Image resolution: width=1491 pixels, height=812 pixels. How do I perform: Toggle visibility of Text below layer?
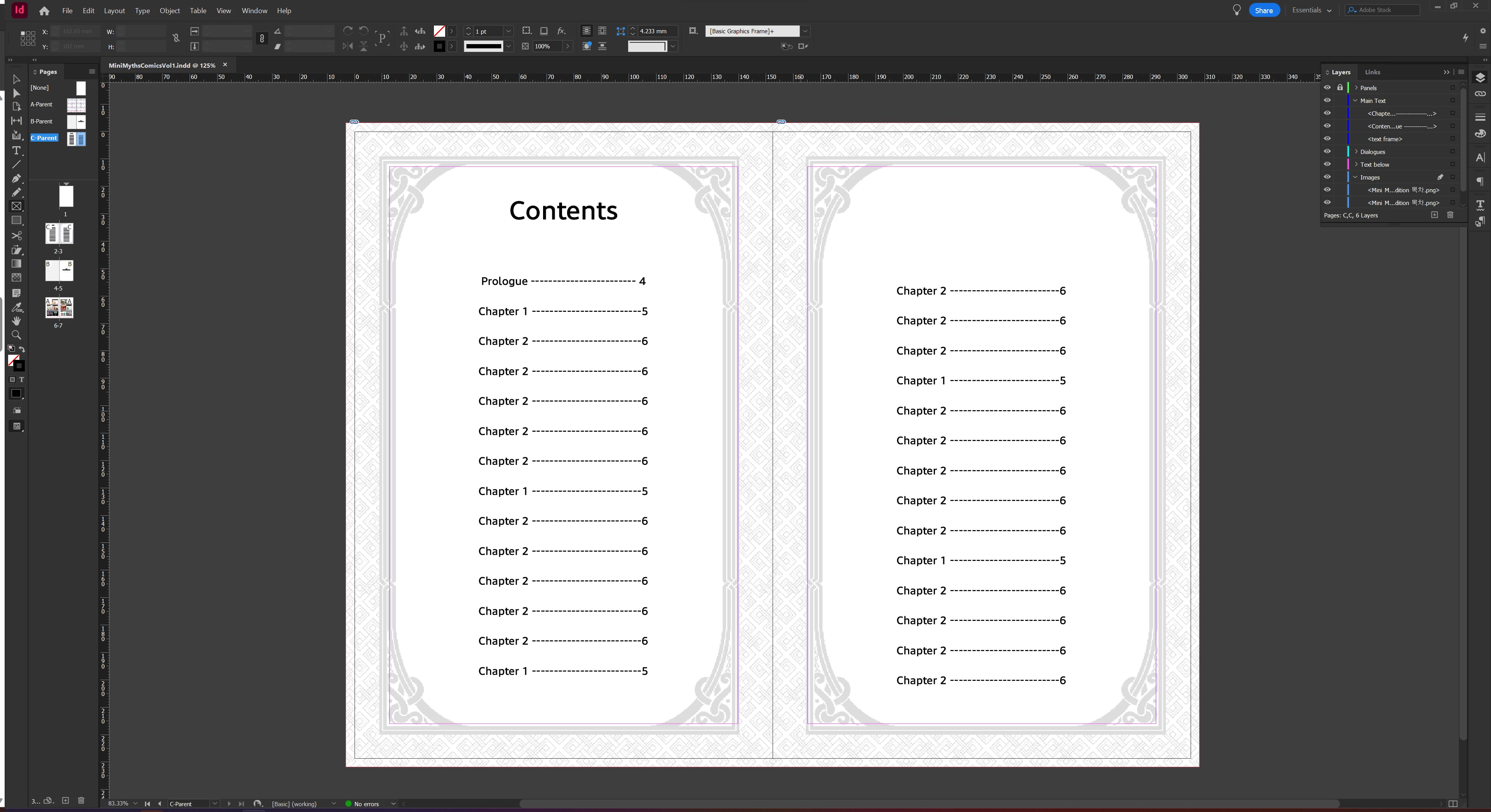pyautogui.click(x=1327, y=164)
